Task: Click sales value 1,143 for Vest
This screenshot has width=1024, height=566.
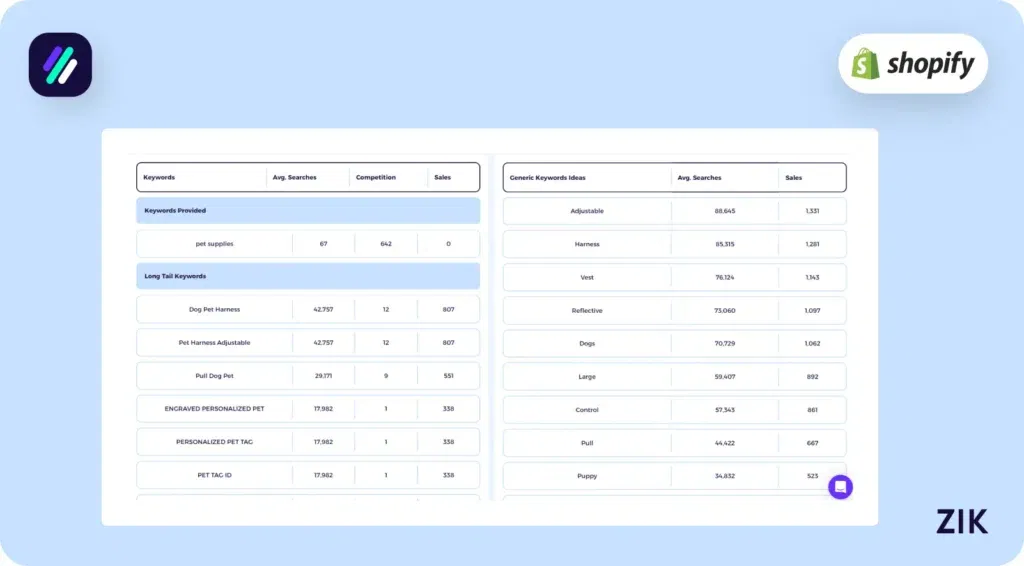Action: point(812,277)
